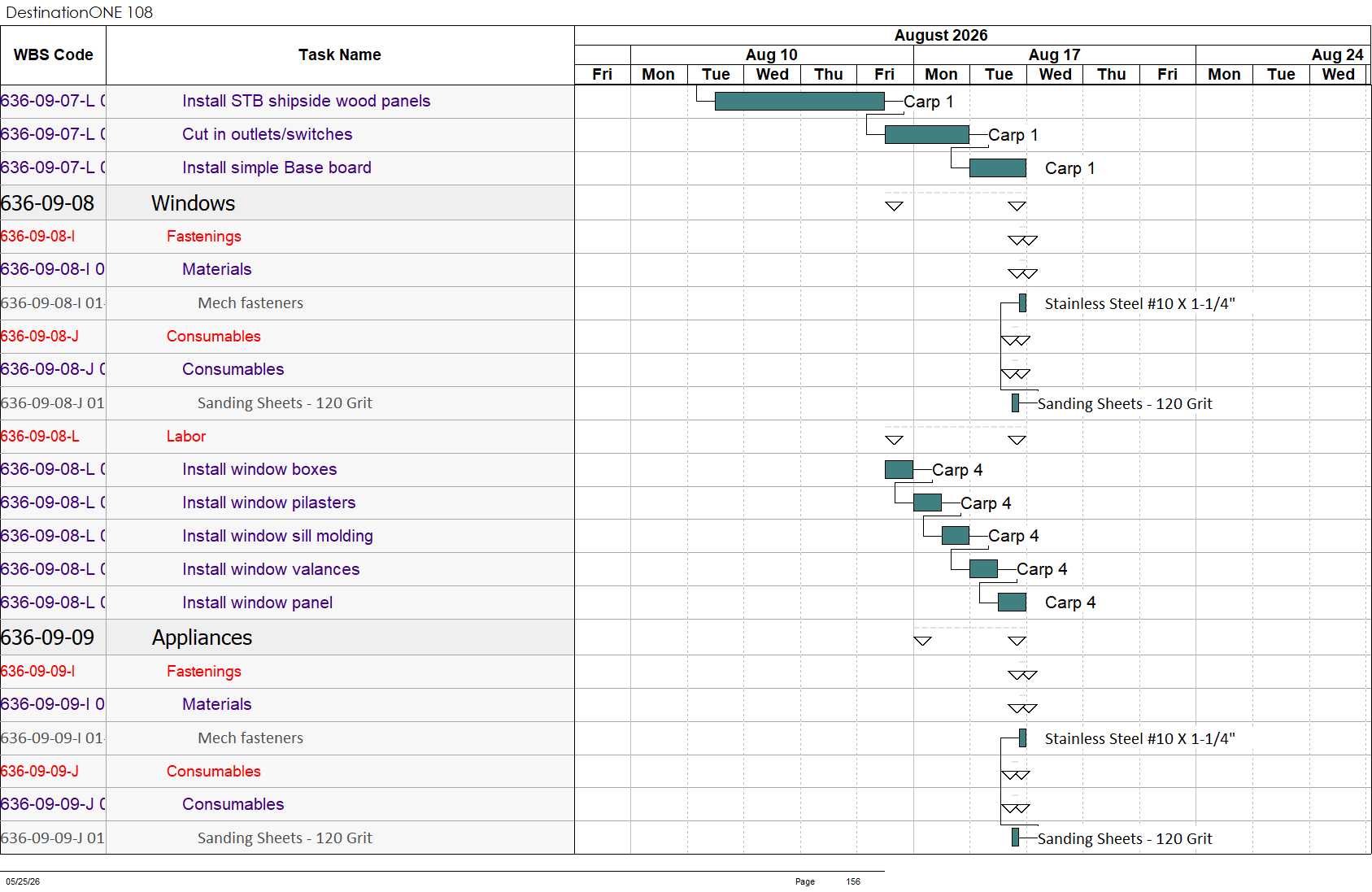This screenshot has width=1372, height=892.
Task: Click the Gantt bar for Install simple Base board
Action: pyautogui.click(x=998, y=168)
